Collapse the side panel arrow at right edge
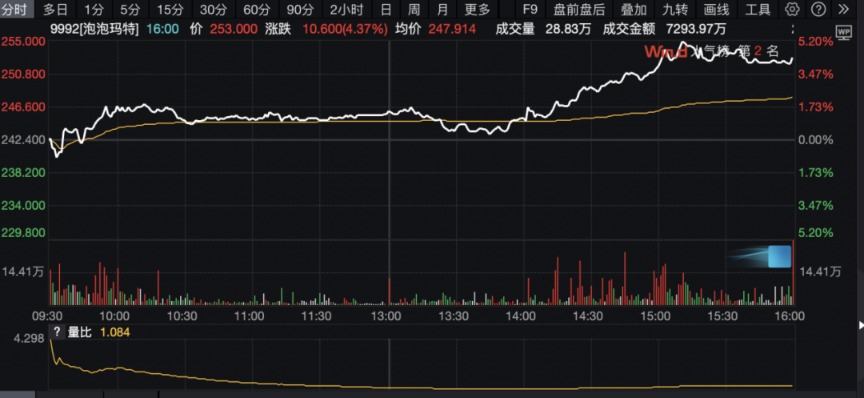The image size is (864, 398). click(x=861, y=325)
